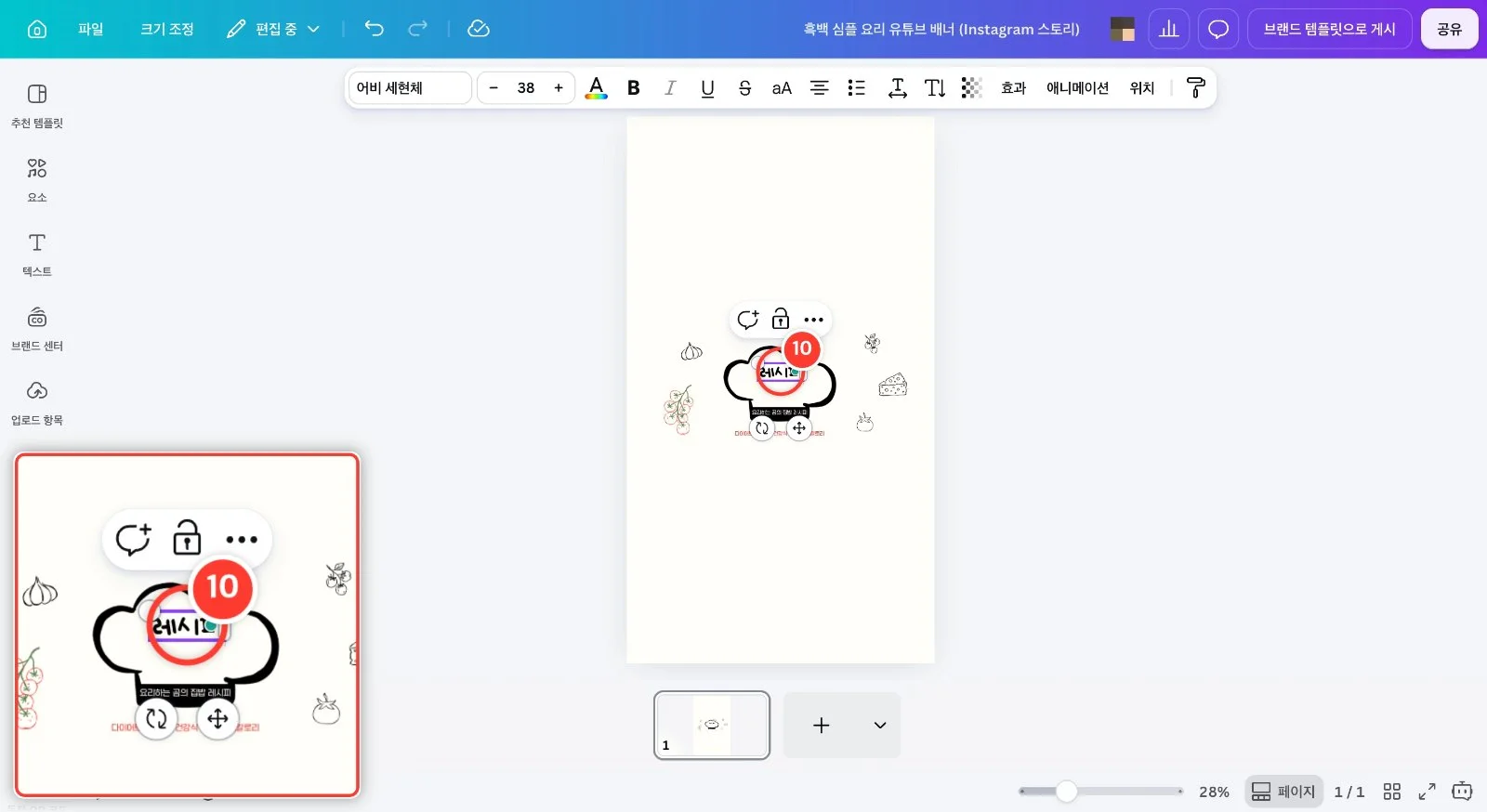
Task: Open the 크기 조정 resize menu
Action: [x=167, y=29]
